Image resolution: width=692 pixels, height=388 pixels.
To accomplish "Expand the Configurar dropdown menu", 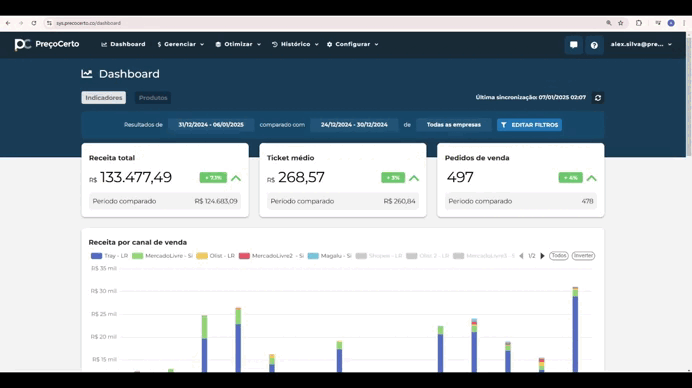I will (x=352, y=44).
